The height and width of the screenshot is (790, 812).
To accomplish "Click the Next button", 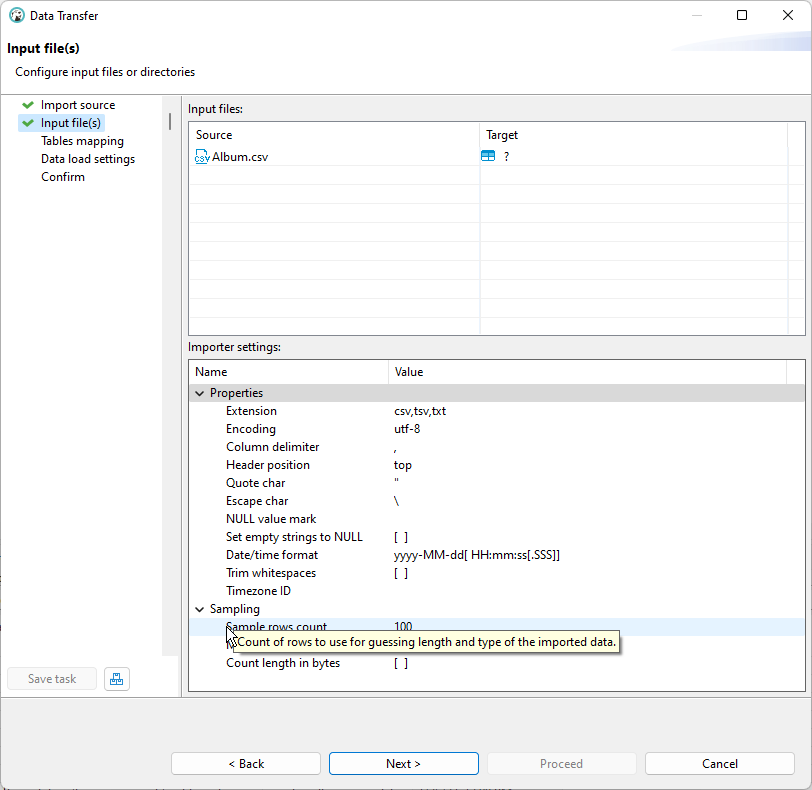I will 403,763.
